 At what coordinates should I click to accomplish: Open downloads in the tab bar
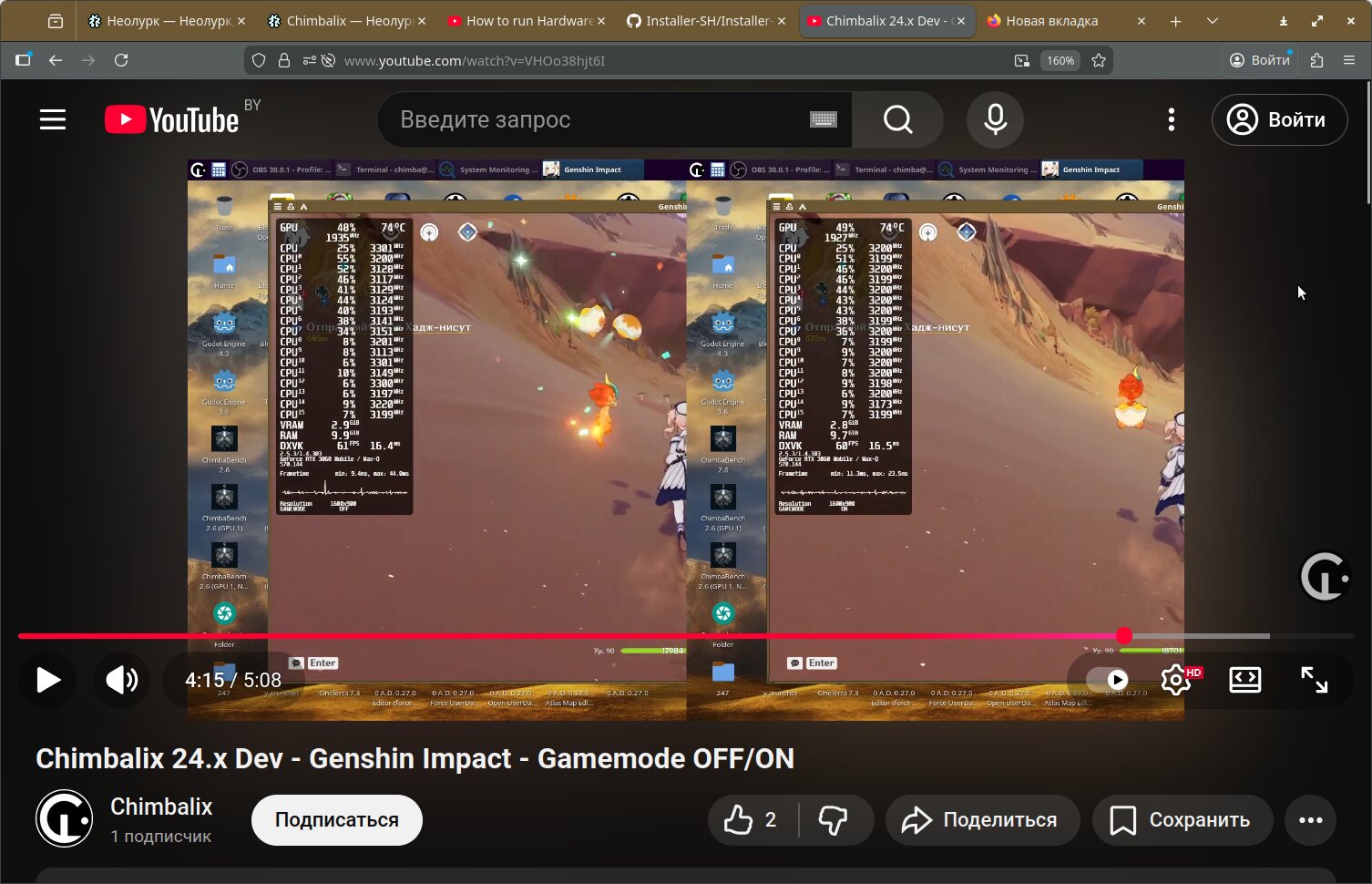pos(1284,21)
